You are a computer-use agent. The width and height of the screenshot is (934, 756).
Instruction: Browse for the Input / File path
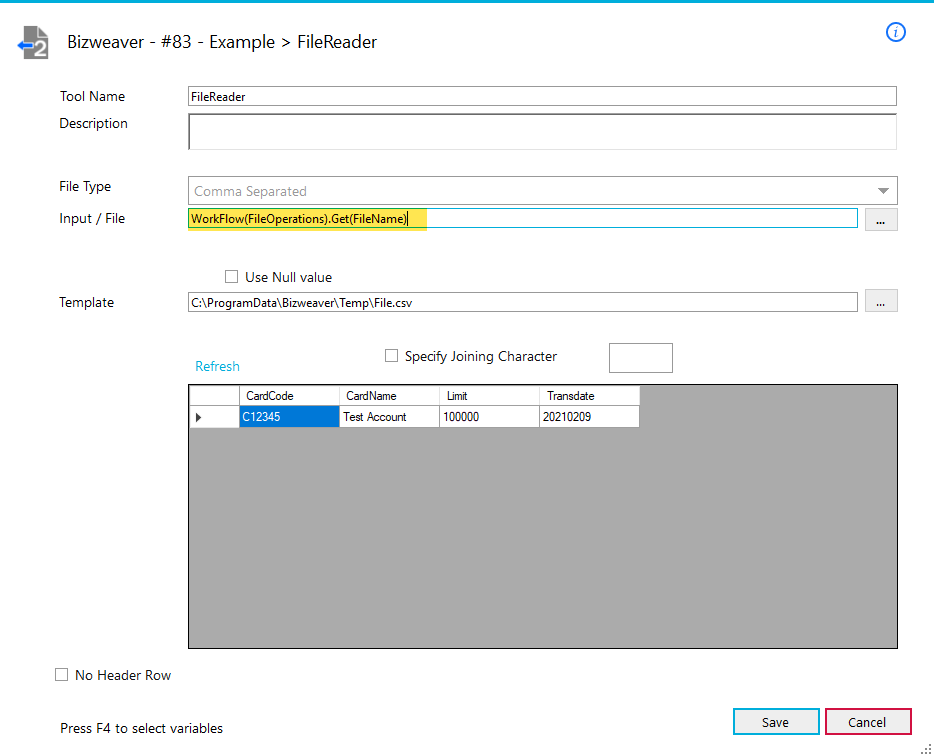tap(881, 220)
